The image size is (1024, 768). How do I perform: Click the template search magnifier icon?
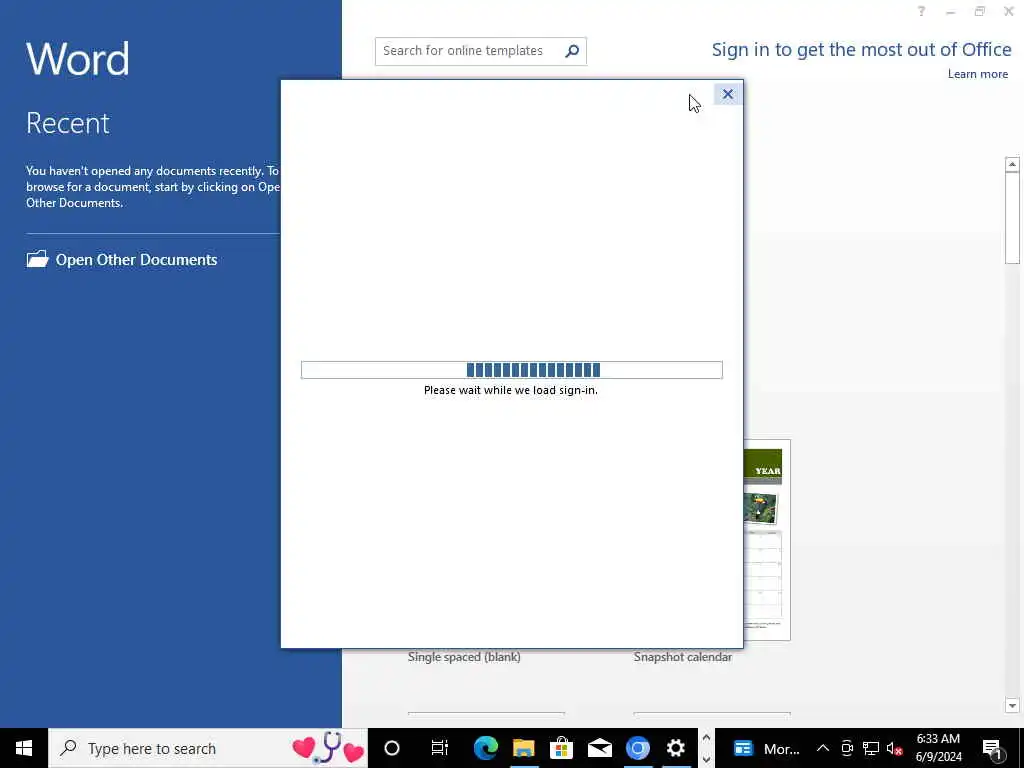pos(572,51)
